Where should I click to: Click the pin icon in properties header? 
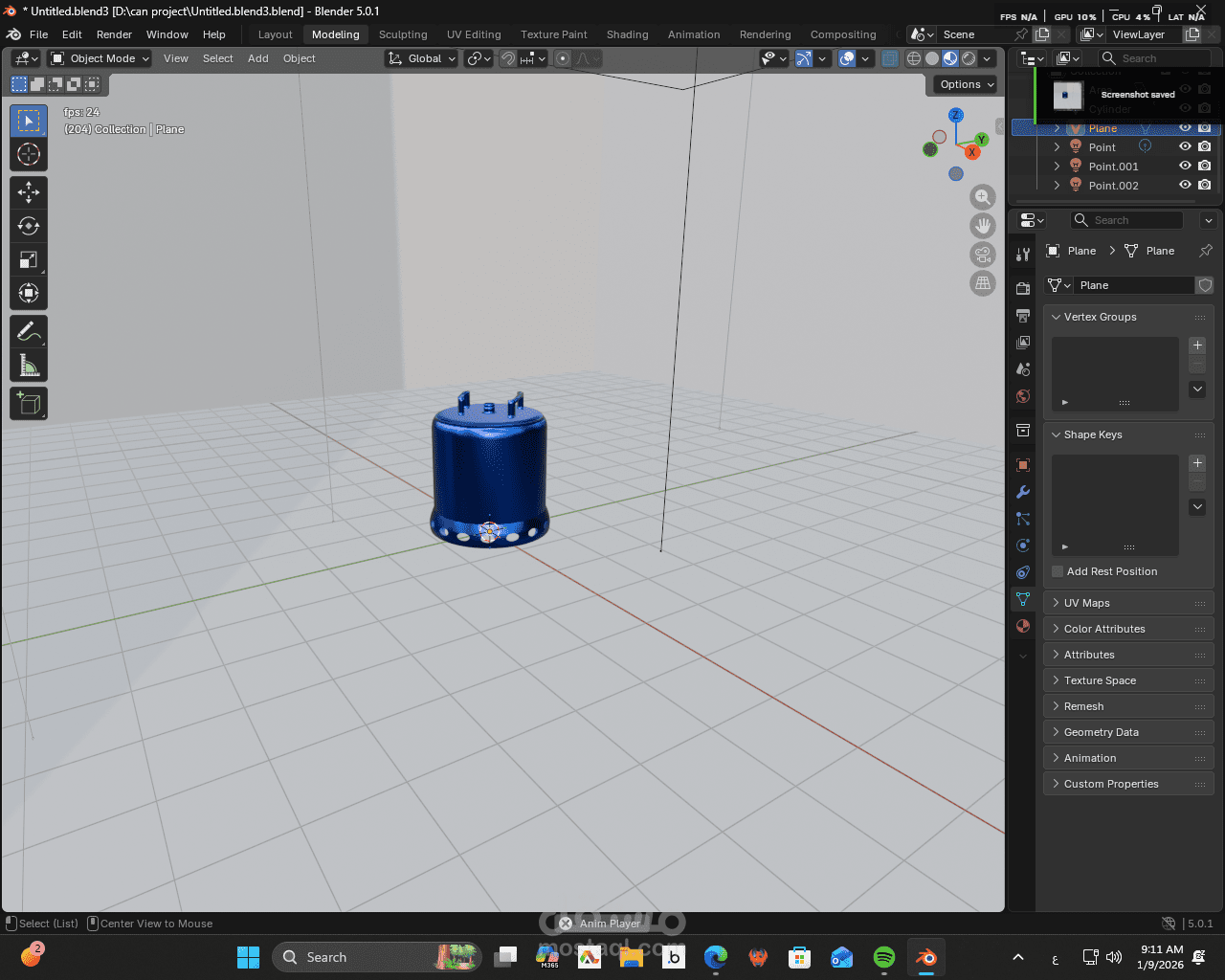[1206, 251]
